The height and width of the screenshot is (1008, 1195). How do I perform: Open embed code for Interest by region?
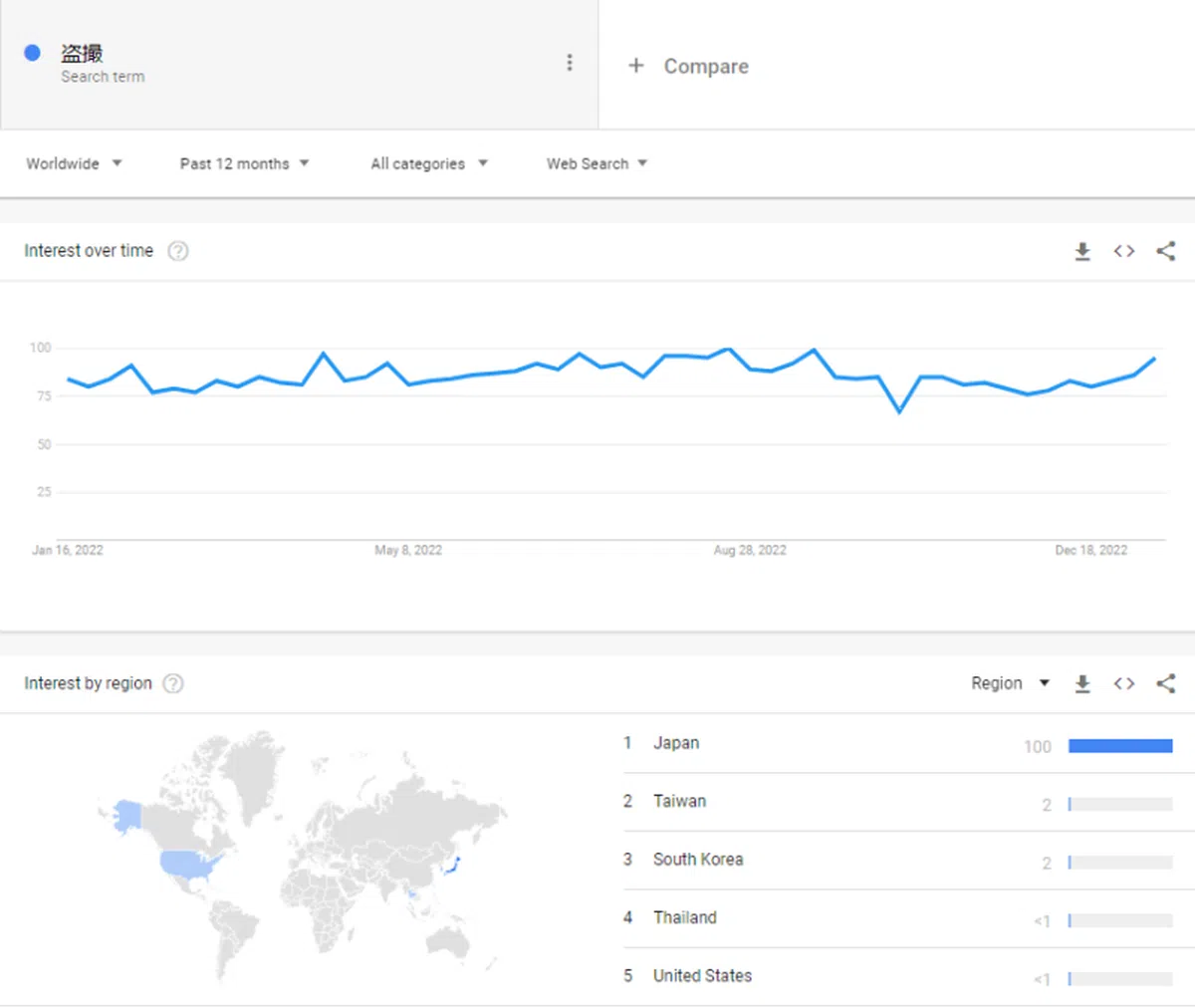1124,683
